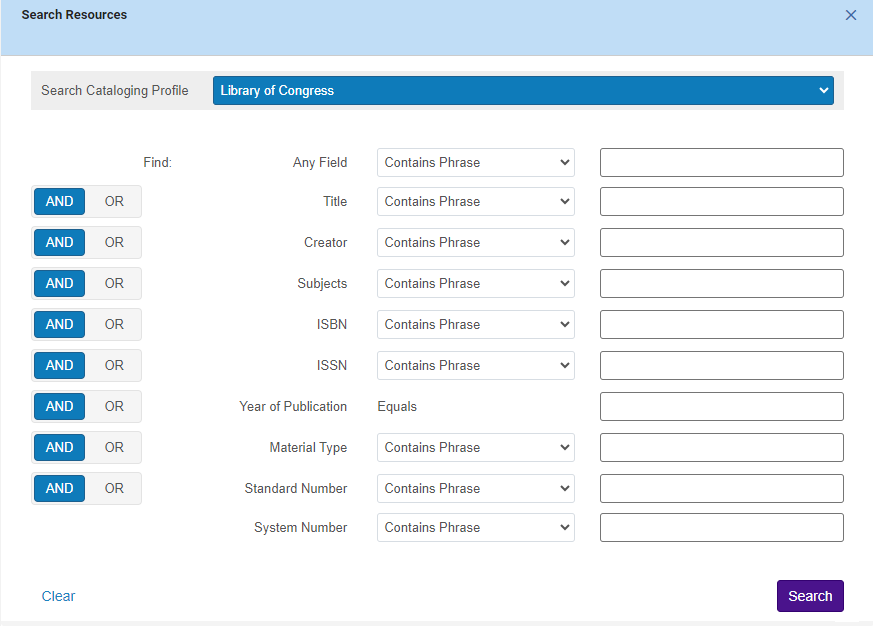873x626 pixels.
Task: Open the Search Cataloging Profile dropdown
Action: click(523, 90)
